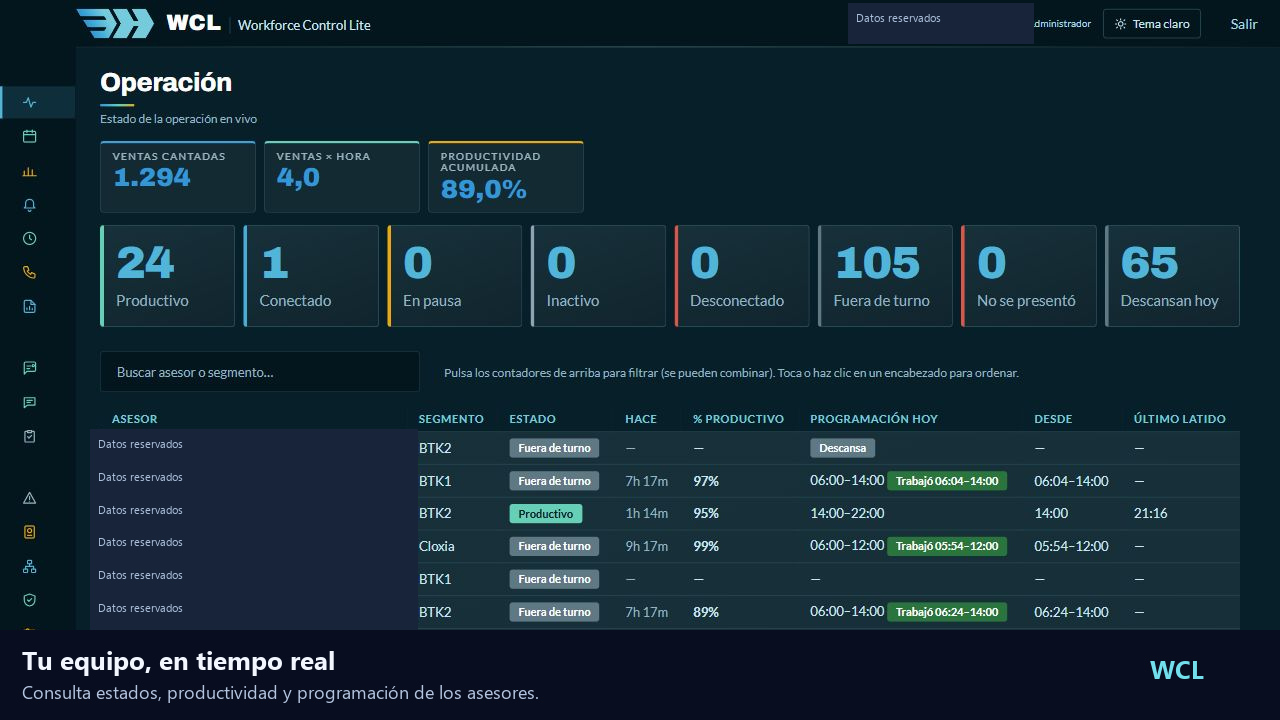Viewport: 1280px width, 720px height.
Task: Open the orange ID badge sidebar icon
Action: click(x=29, y=532)
